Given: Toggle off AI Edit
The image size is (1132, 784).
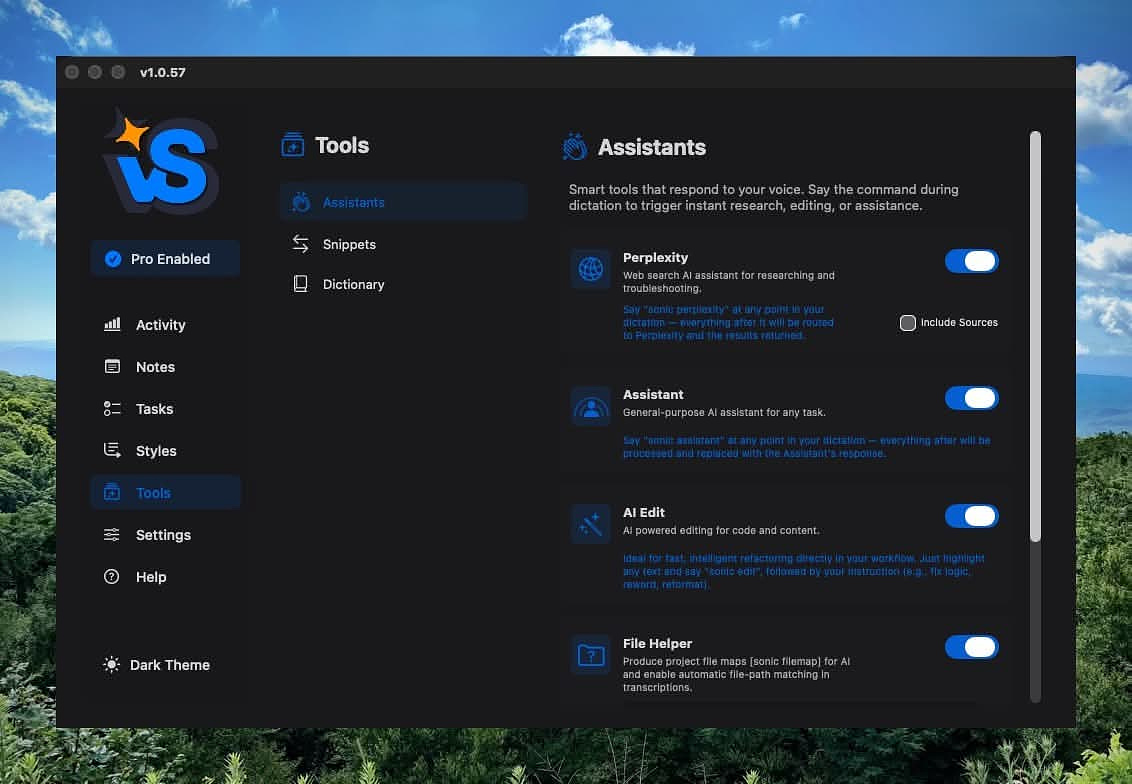Looking at the screenshot, I should coord(971,516).
